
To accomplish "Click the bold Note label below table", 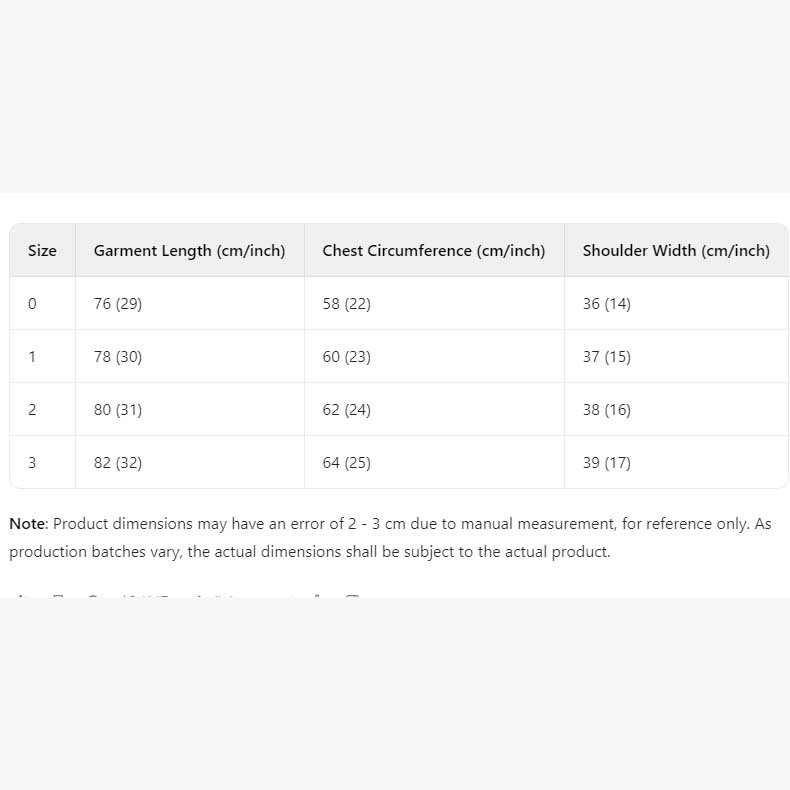I will [27, 524].
